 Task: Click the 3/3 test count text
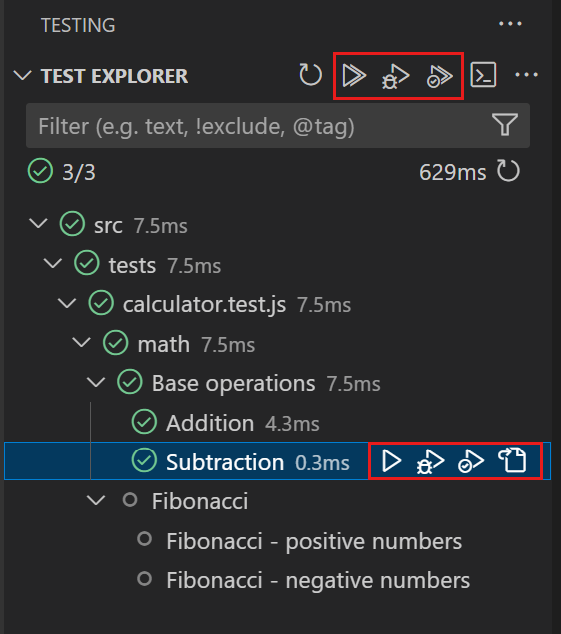(79, 173)
